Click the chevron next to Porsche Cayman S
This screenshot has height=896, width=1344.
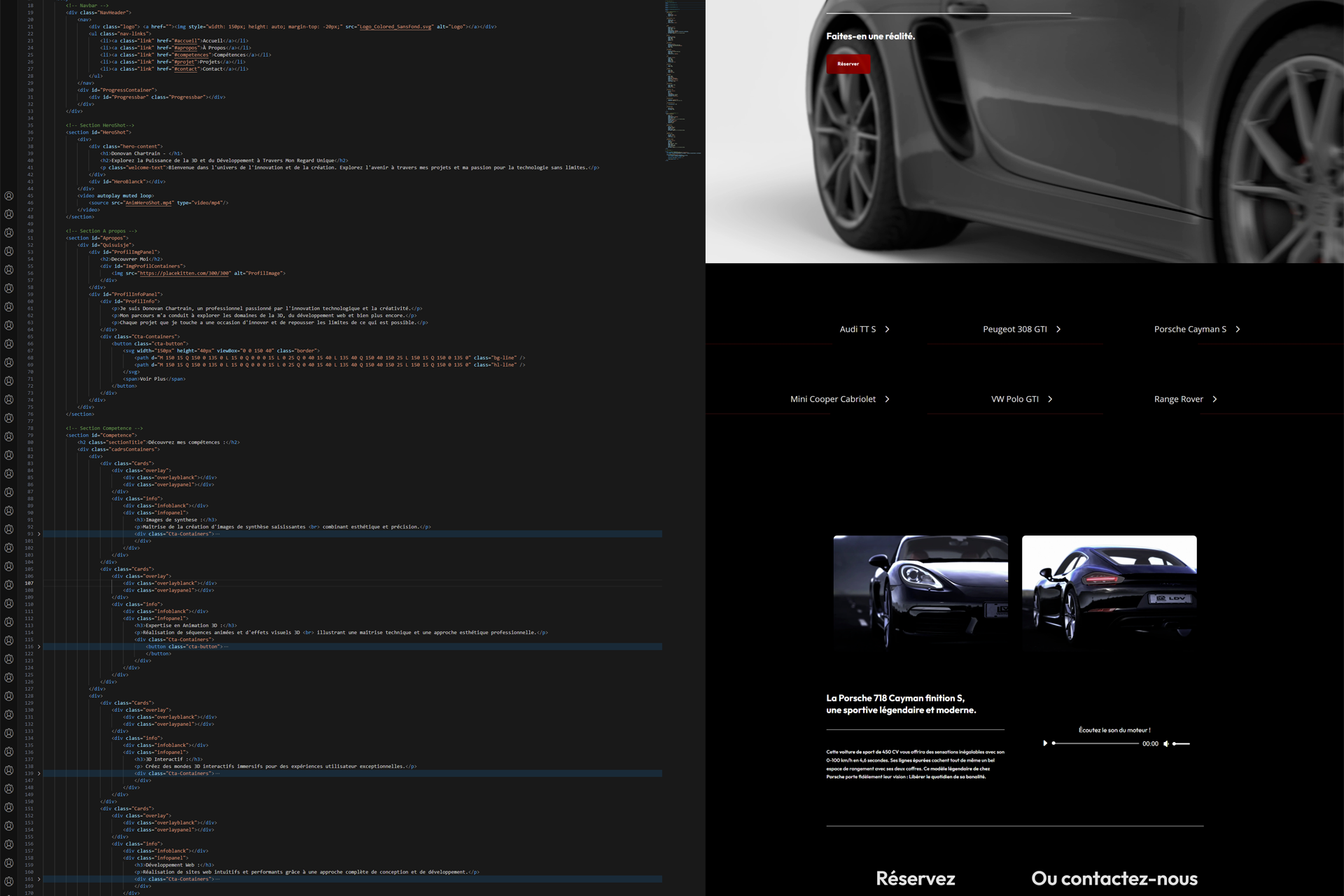click(1238, 329)
